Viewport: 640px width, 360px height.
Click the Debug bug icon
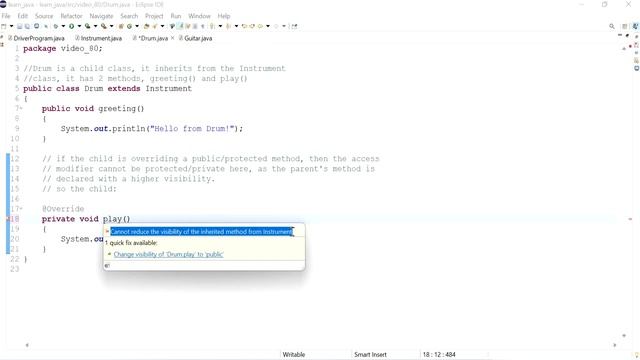pyautogui.click(x=56, y=26)
